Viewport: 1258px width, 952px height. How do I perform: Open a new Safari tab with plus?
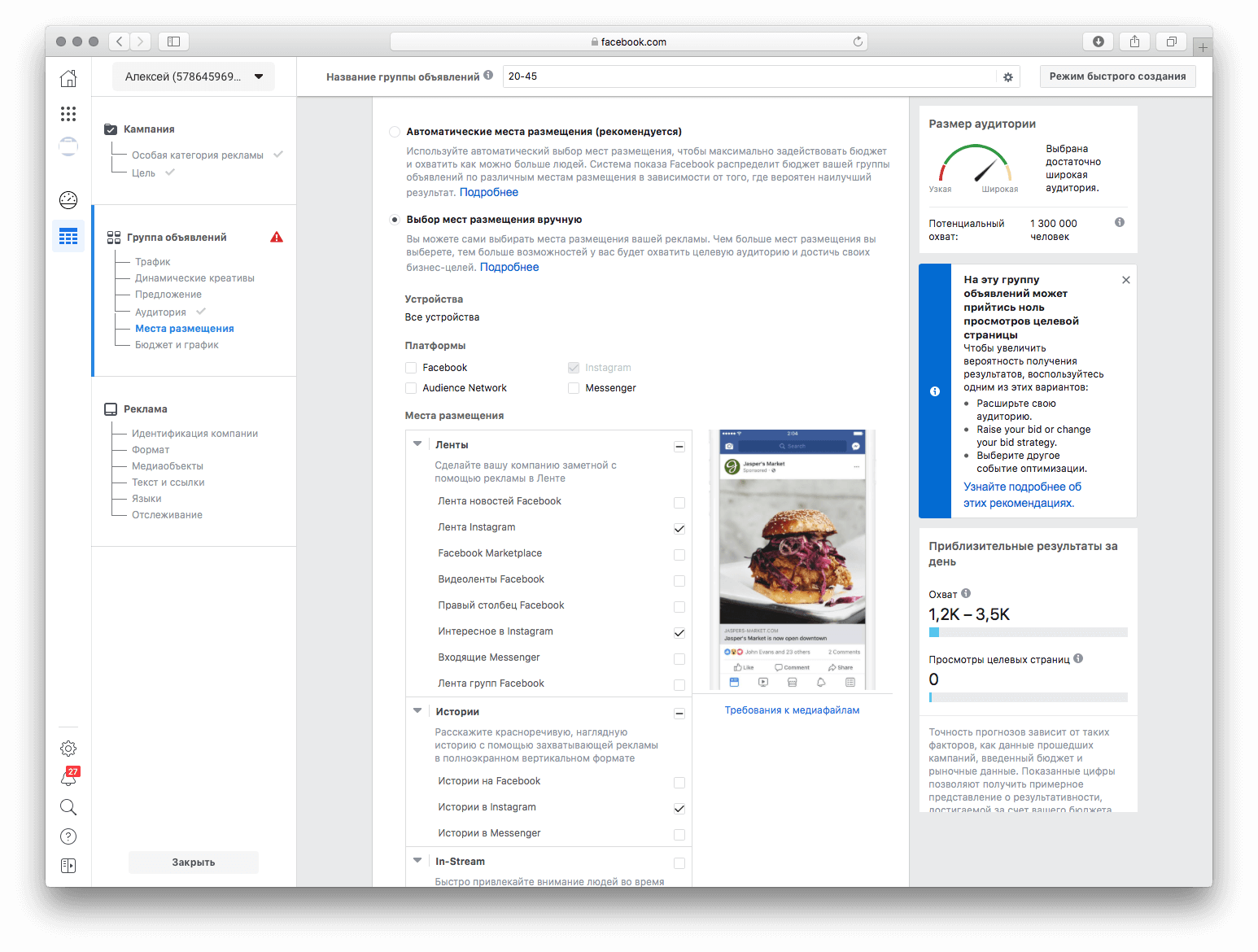tap(1202, 48)
